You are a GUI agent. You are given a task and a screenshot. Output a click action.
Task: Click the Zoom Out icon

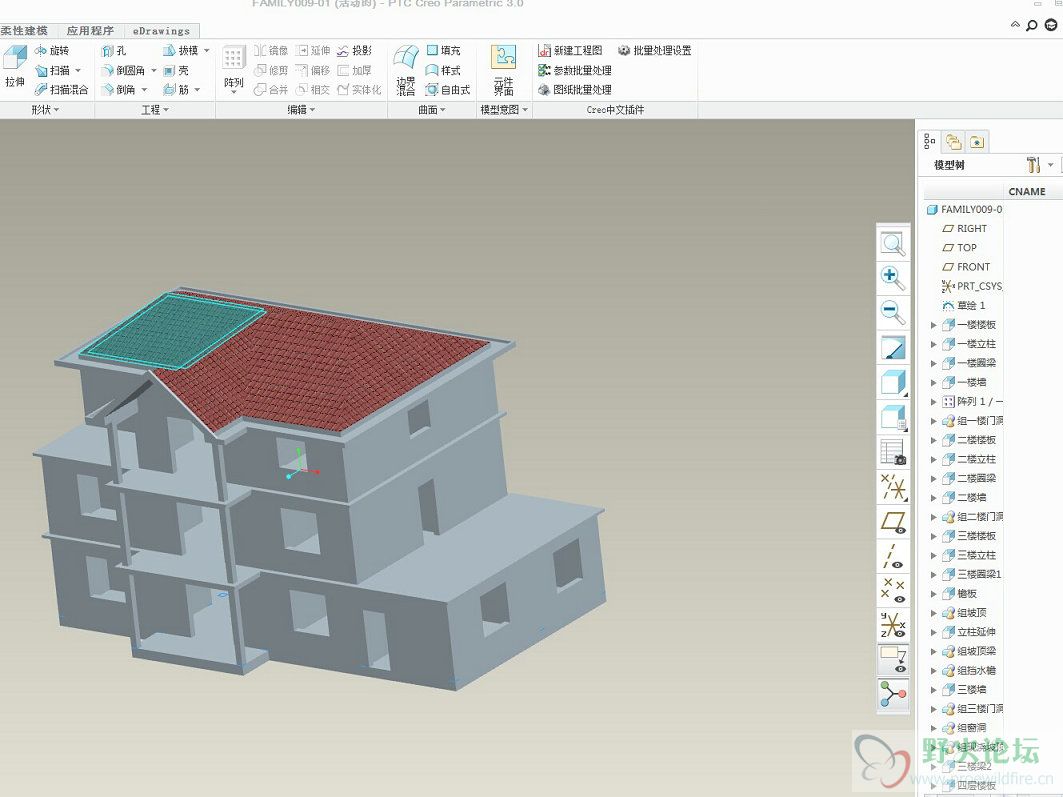(x=893, y=311)
